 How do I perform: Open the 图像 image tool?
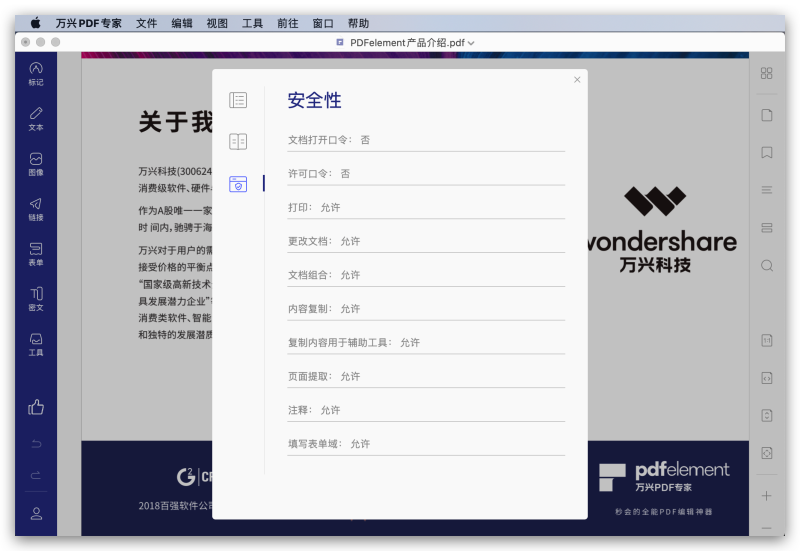(36, 164)
